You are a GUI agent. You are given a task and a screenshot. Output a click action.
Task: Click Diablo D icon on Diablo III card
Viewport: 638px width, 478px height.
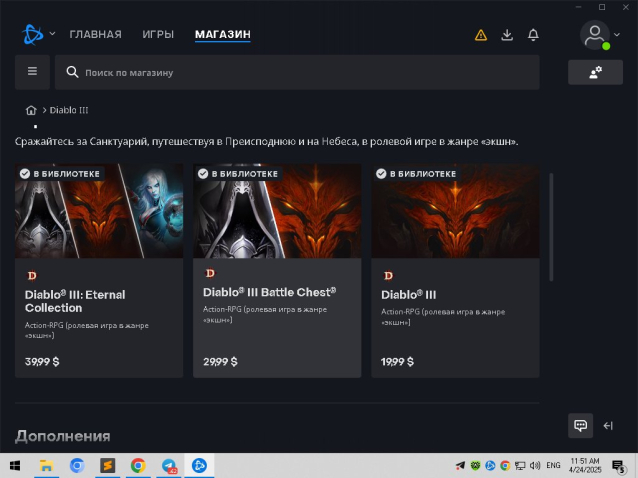coord(388,276)
